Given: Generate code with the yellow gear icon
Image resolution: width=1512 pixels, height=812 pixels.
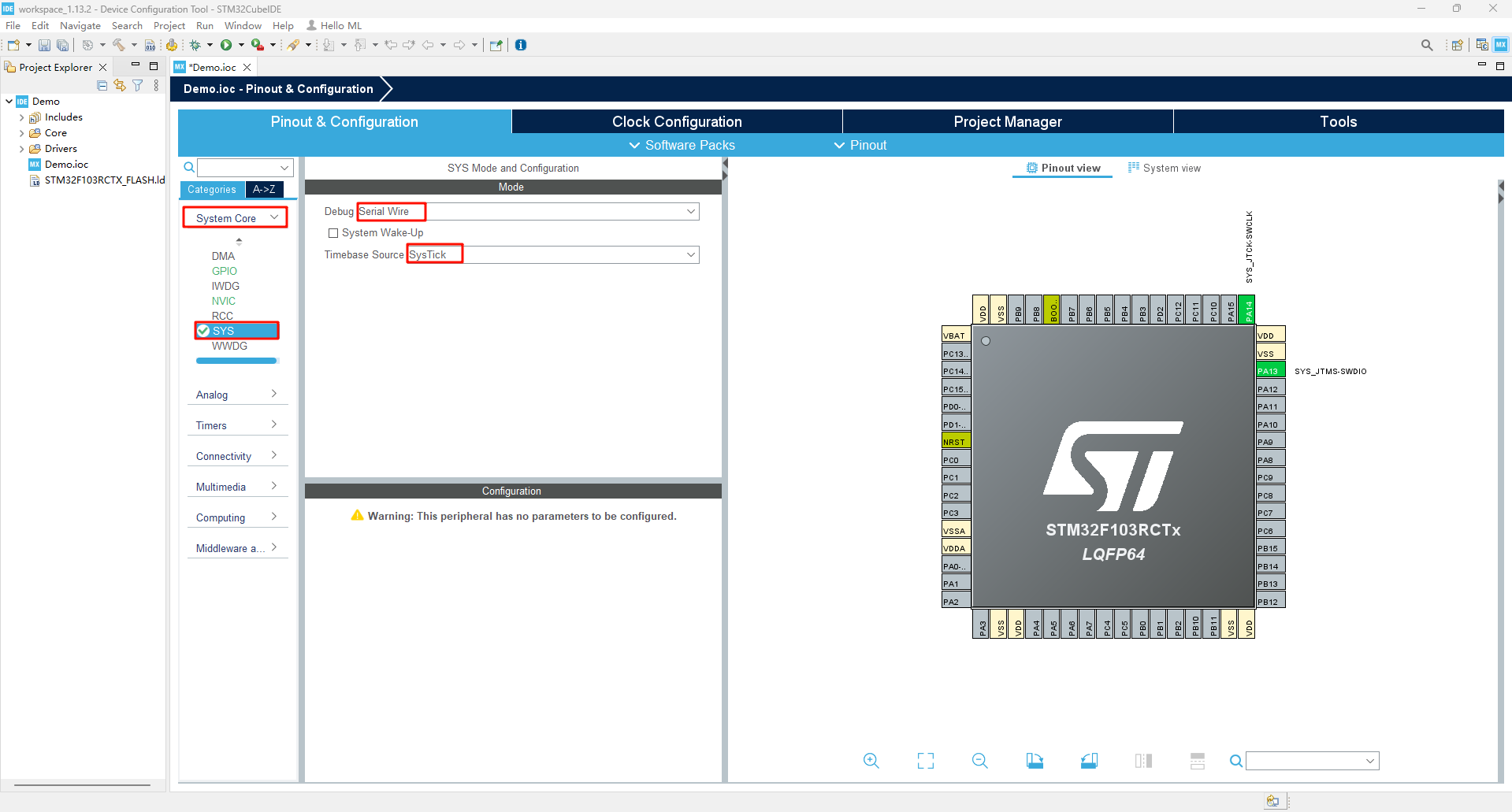Looking at the screenshot, I should pos(172,46).
